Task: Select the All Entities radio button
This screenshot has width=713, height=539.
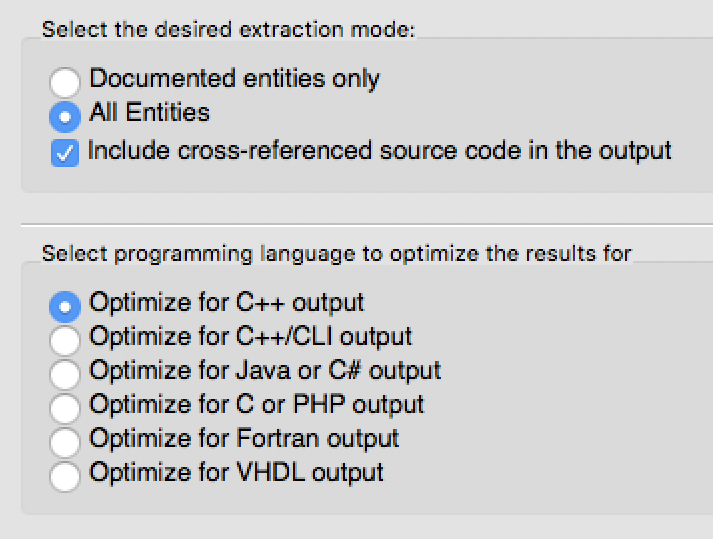Action: pos(65,116)
